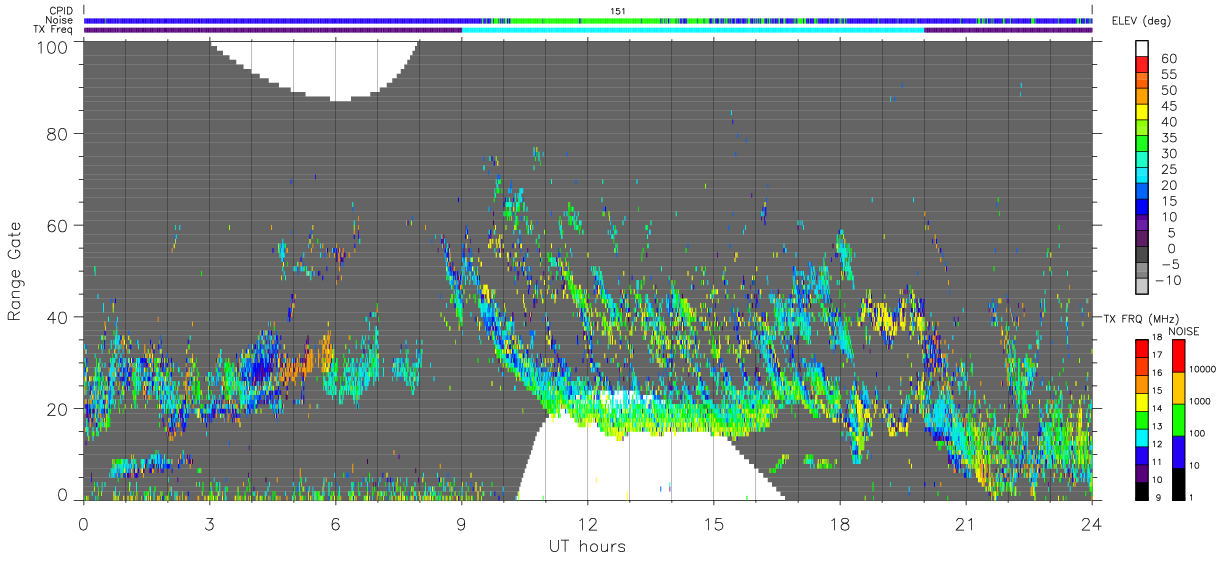1228x567 pixels.
Task: Pick the red top segment of TX FRQ colorbar
Action: click(1140, 348)
